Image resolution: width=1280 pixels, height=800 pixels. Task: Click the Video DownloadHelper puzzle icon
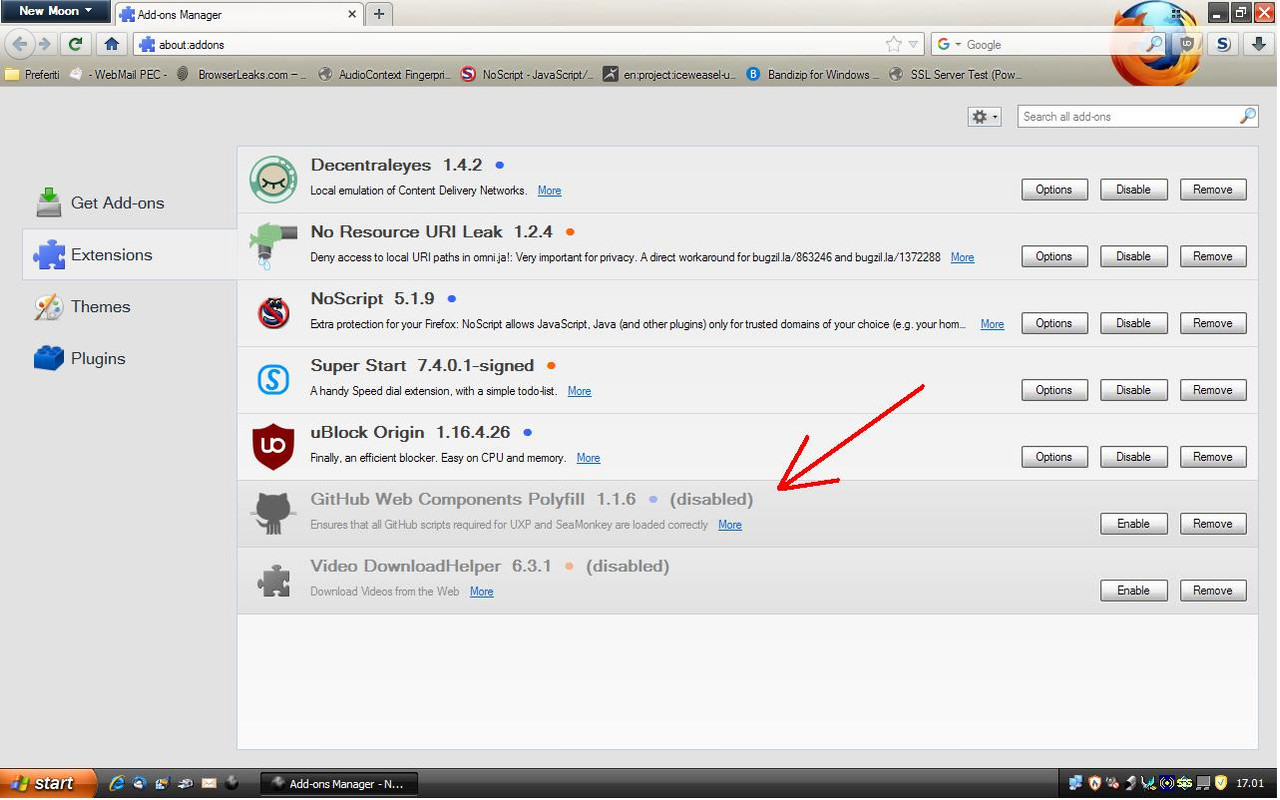coord(273,581)
